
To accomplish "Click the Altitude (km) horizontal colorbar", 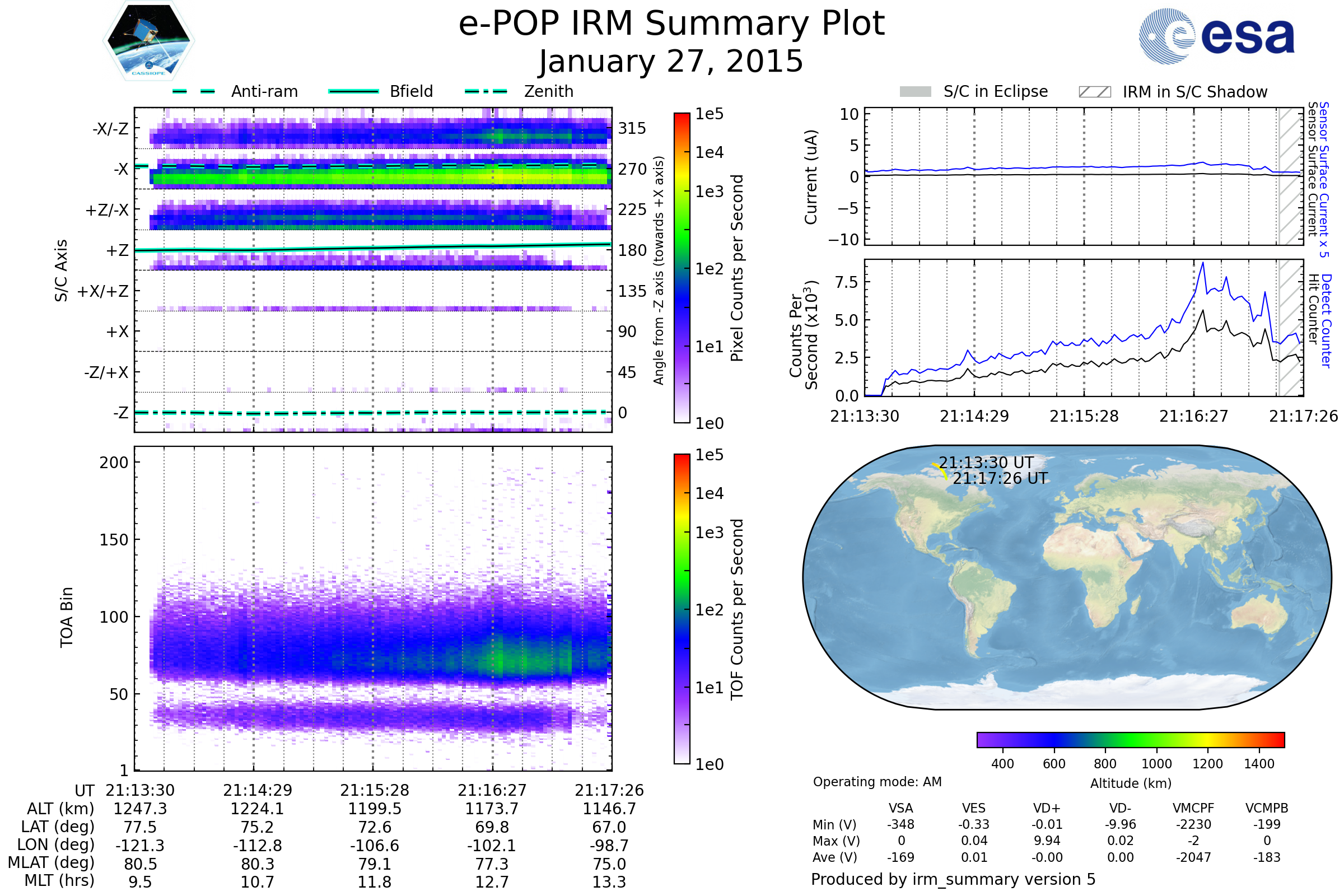I will 1130,739.
